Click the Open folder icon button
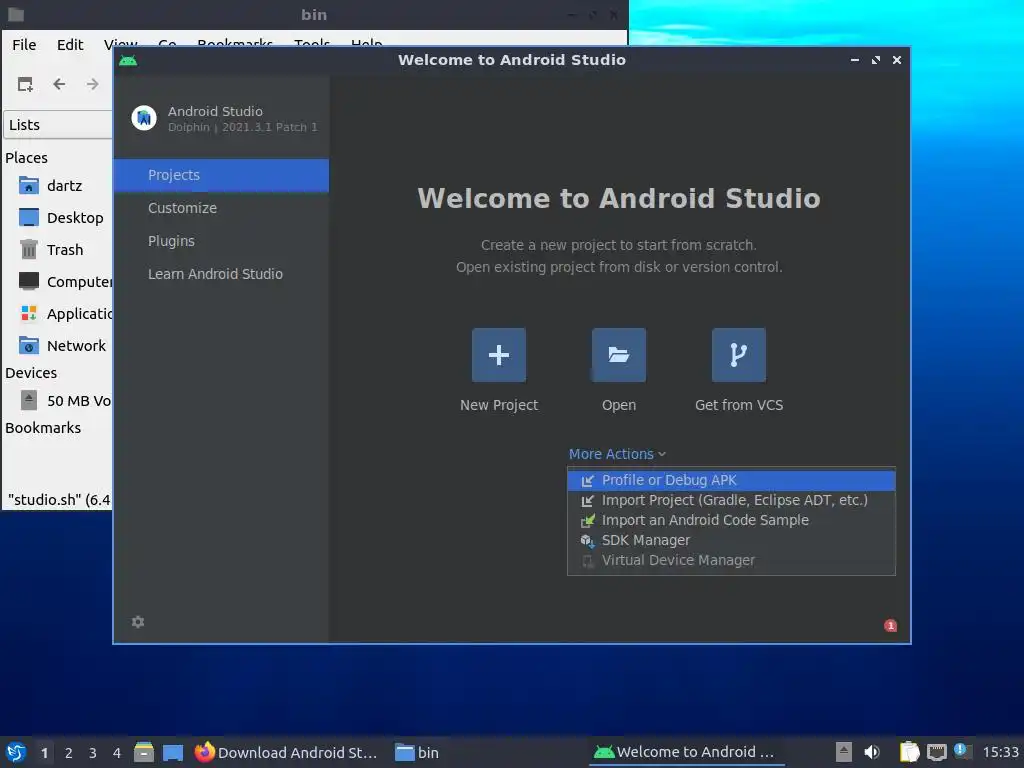The width and height of the screenshot is (1024, 768). 618,355
